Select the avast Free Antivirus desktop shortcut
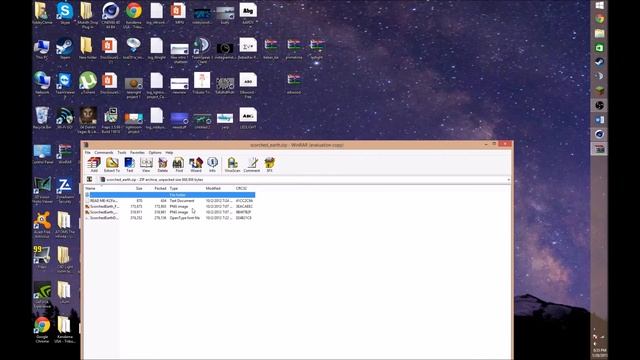Viewport: 640px width, 360px height. point(42,225)
